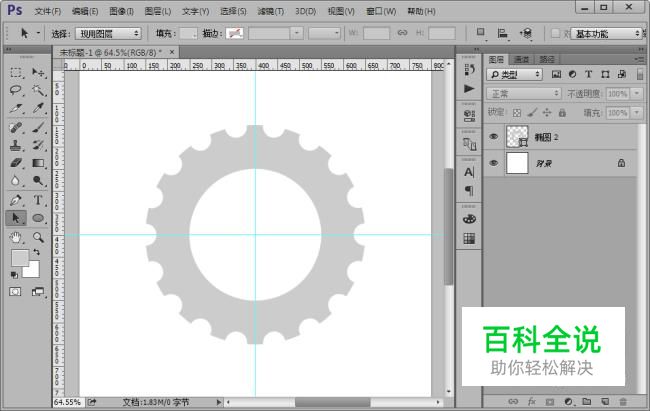
Task: Toggle lock image pixels
Action: [532, 112]
